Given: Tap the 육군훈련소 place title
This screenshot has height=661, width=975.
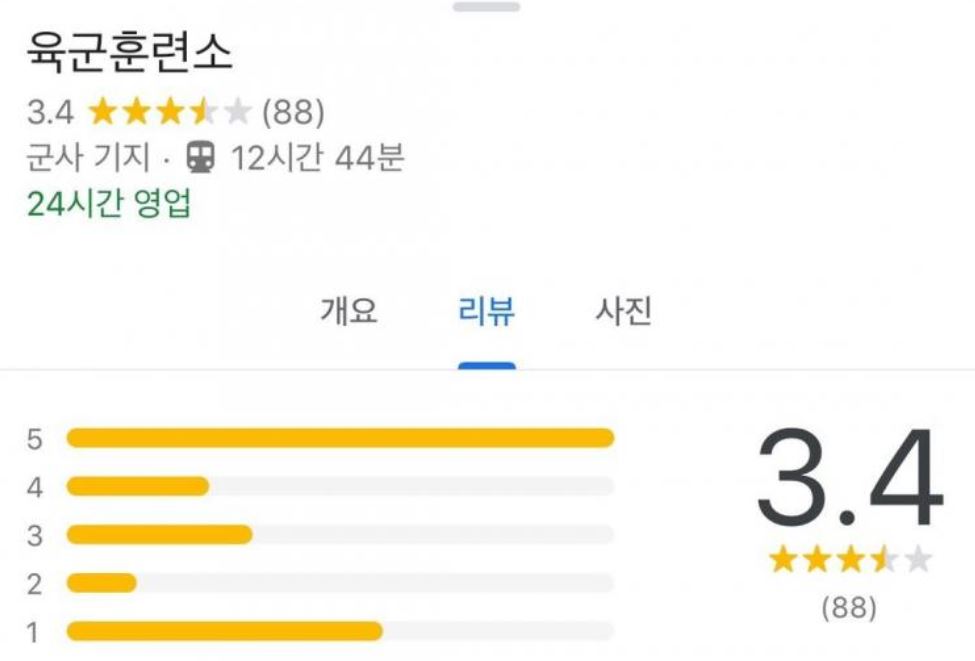Looking at the screenshot, I should pos(129,52).
